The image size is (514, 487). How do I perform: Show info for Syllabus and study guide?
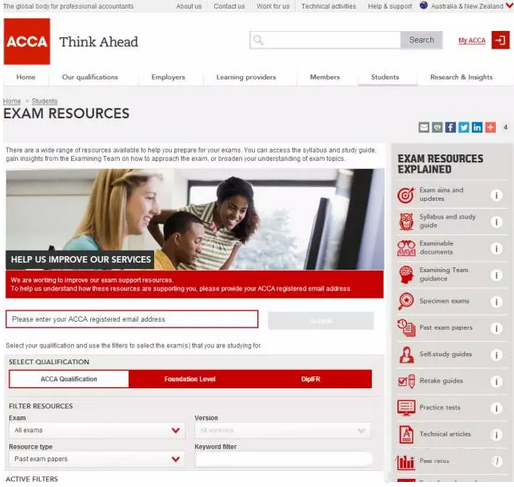[x=496, y=222]
